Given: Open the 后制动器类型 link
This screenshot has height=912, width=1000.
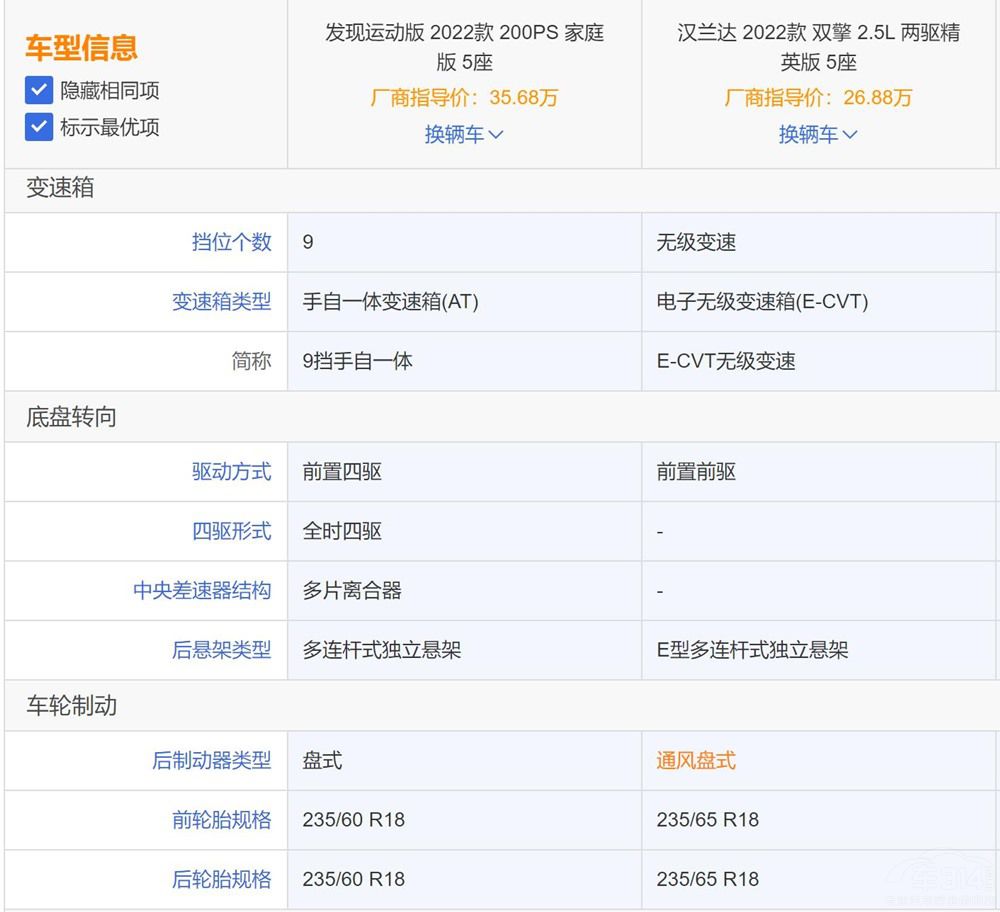Looking at the screenshot, I should (211, 760).
